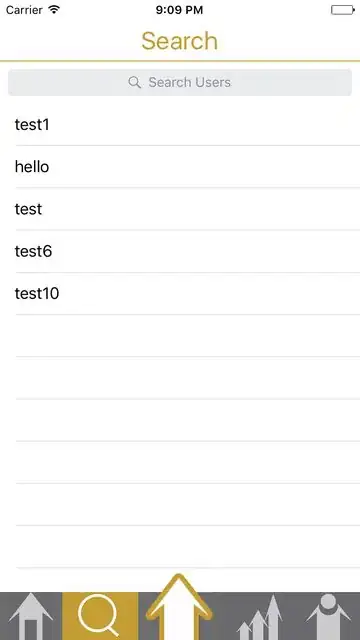Focus the Search Users input field

[x=180, y=82]
